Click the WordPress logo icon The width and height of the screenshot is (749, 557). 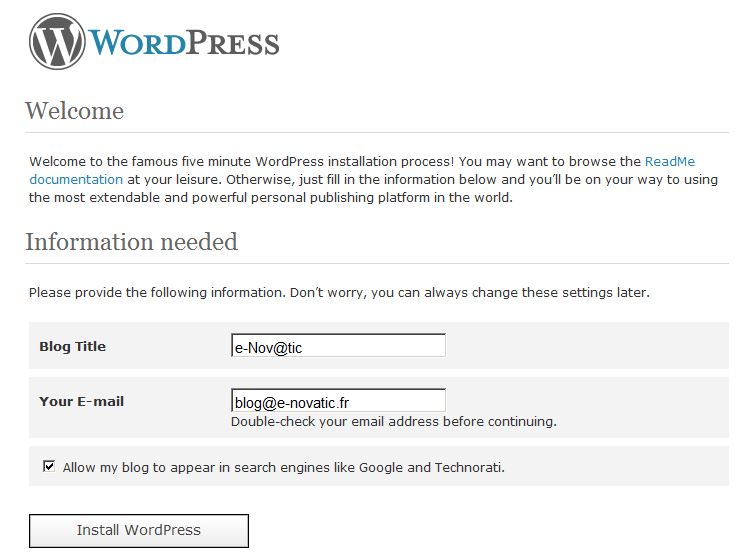[57, 41]
